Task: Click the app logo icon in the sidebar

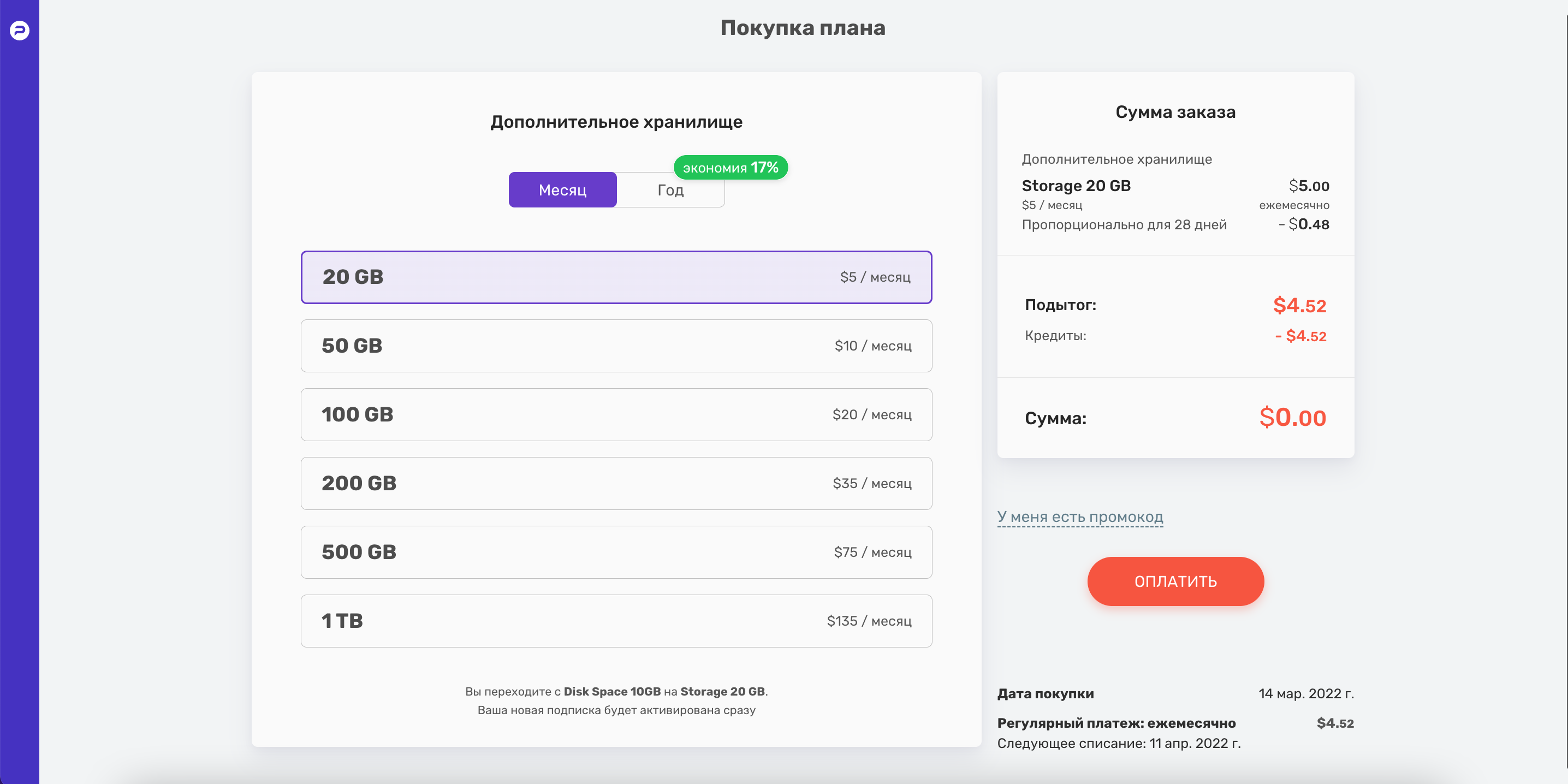Action: tap(20, 31)
